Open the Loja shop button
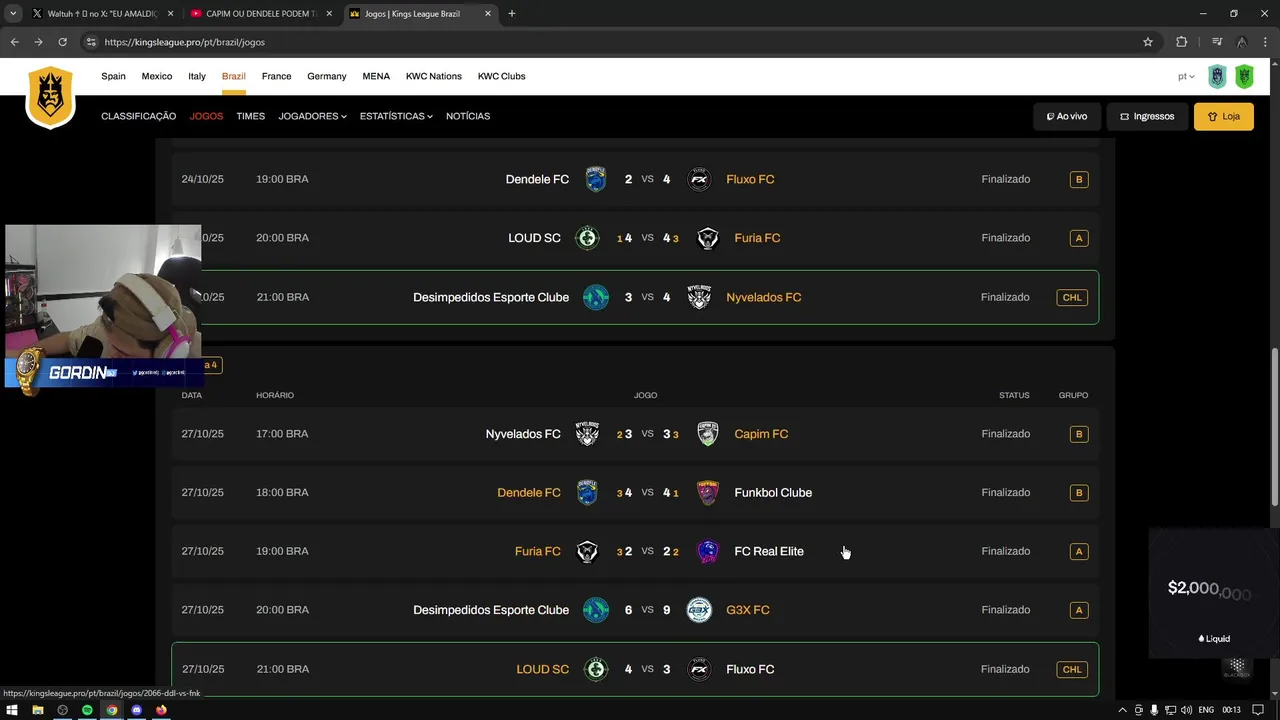The height and width of the screenshot is (720, 1280). [1224, 116]
